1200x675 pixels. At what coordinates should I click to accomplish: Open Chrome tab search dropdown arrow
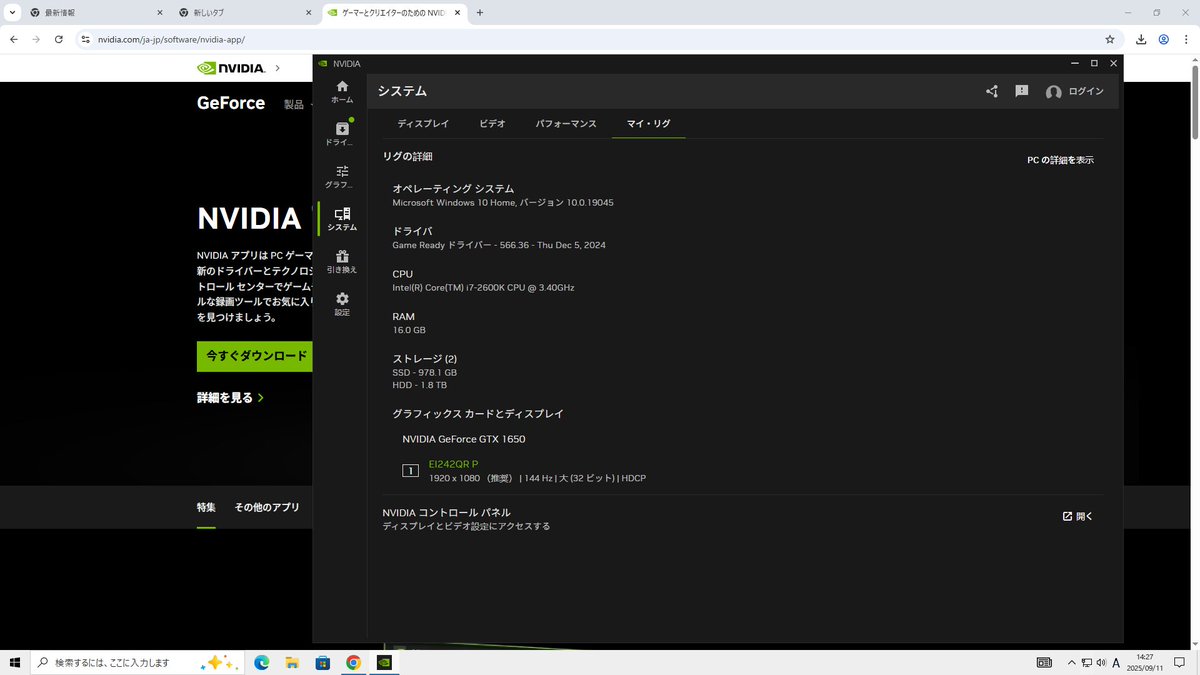click(x=12, y=13)
